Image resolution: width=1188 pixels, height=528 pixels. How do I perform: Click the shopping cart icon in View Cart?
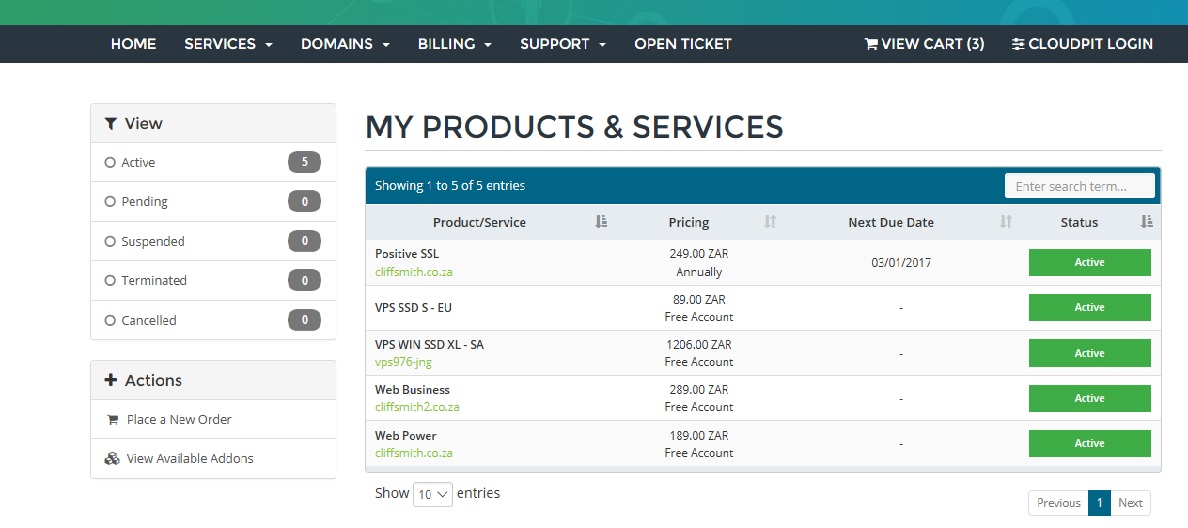[871, 44]
